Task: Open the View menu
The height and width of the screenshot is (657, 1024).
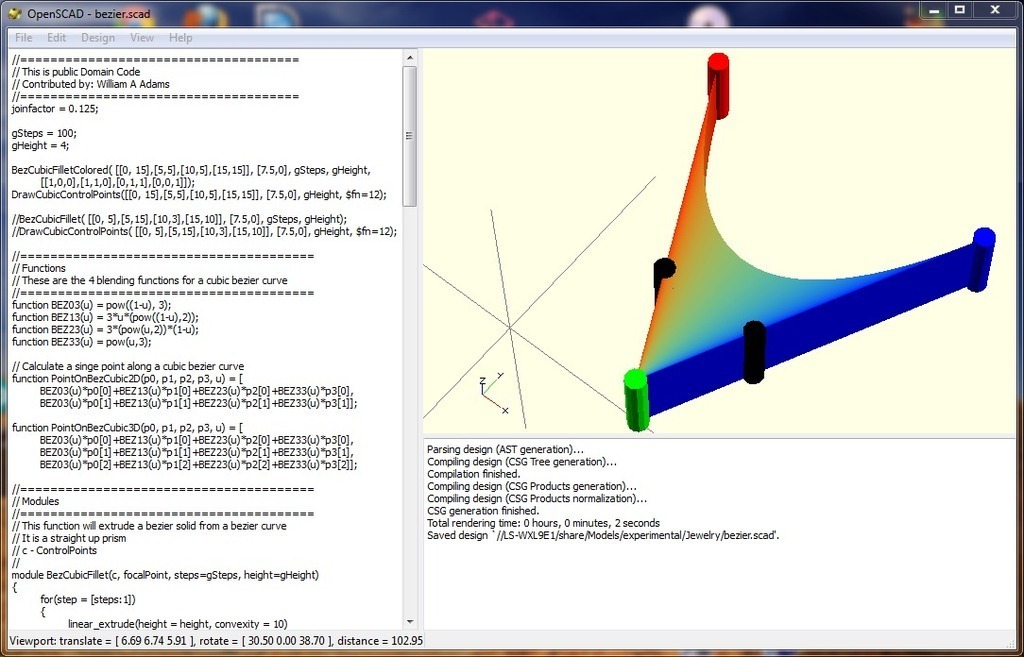Action: (x=142, y=38)
